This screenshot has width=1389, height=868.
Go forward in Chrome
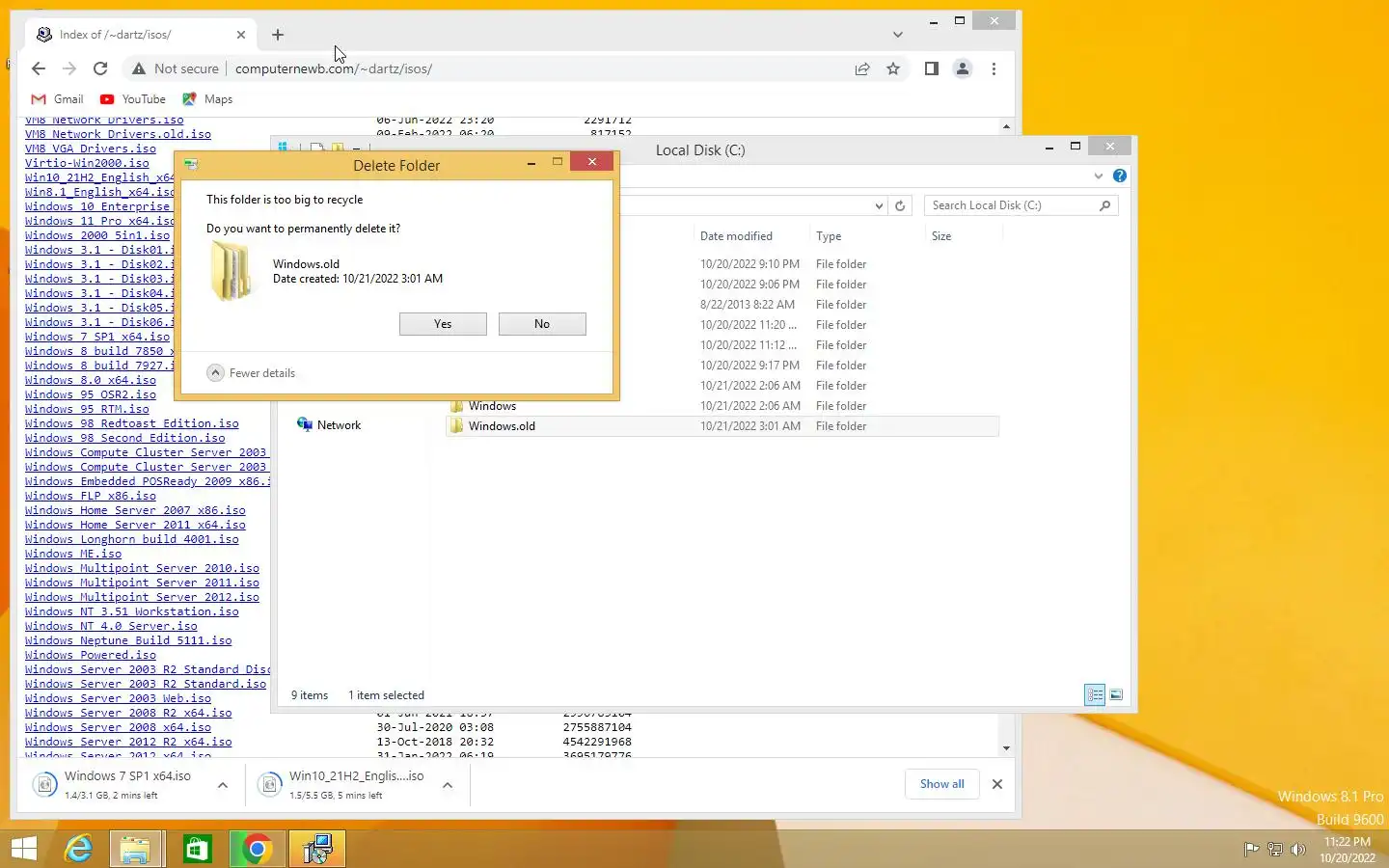point(69,68)
